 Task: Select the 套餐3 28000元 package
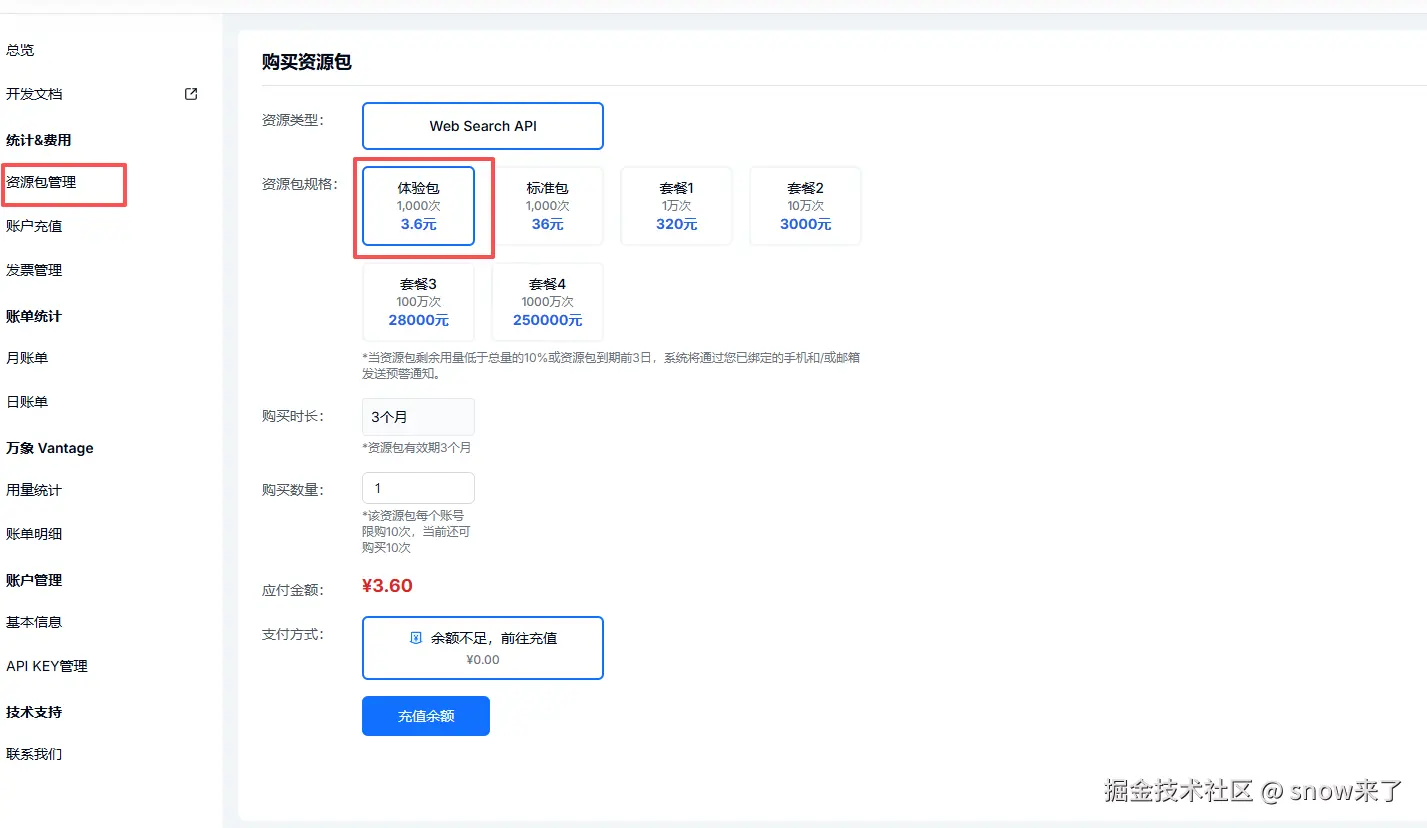[x=418, y=302]
